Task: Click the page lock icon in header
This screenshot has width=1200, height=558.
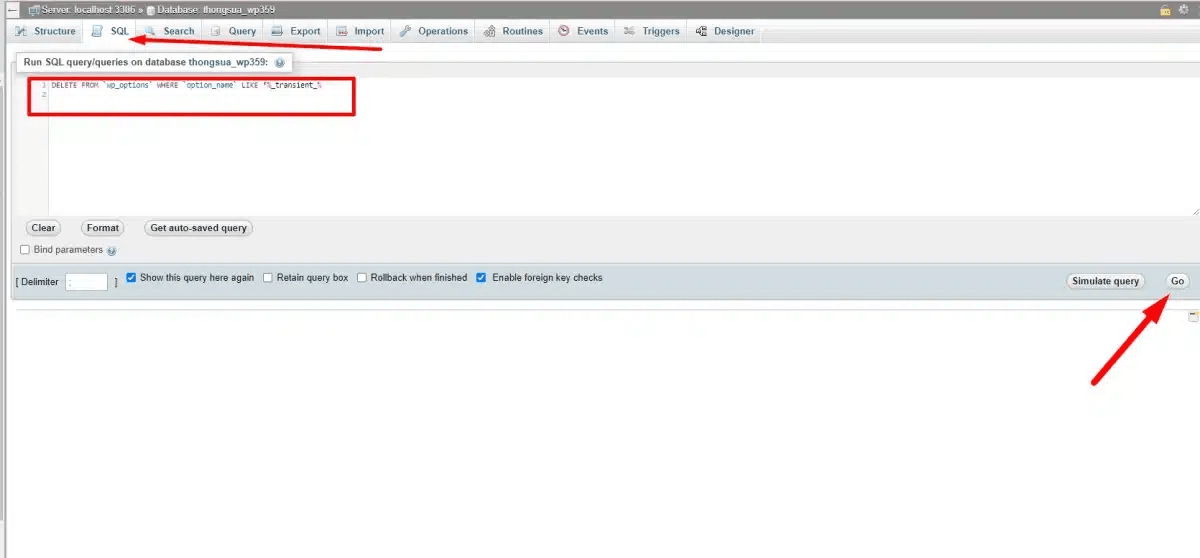Action: 1165,9
